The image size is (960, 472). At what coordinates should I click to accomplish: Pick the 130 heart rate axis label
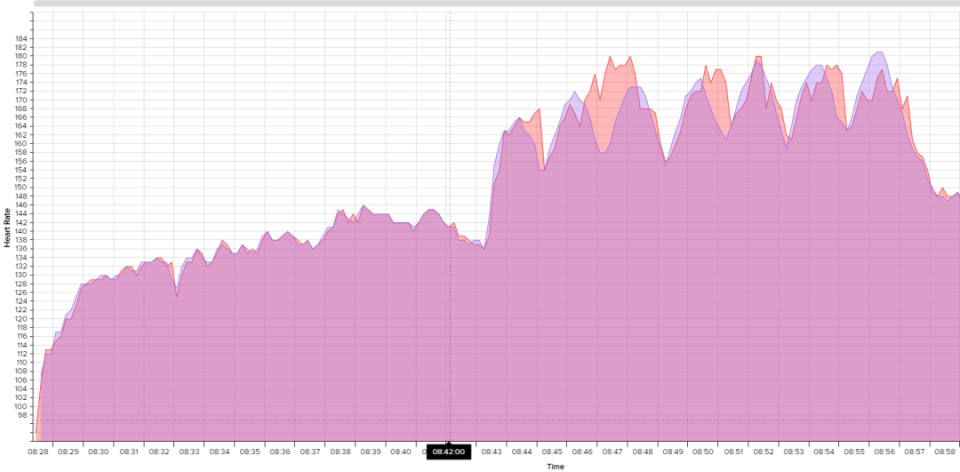pos(23,275)
